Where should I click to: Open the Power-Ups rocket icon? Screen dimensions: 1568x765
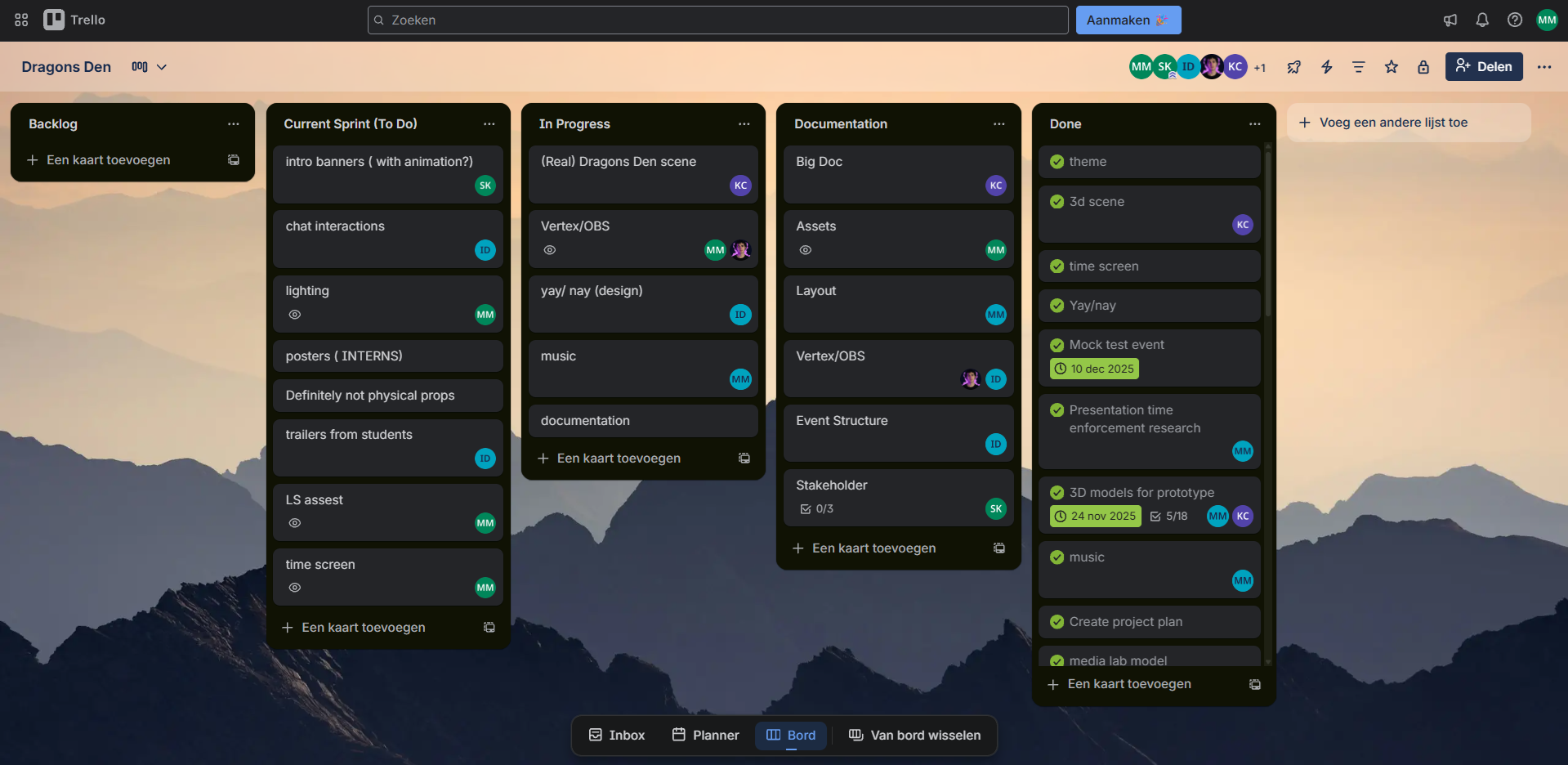(x=1294, y=67)
